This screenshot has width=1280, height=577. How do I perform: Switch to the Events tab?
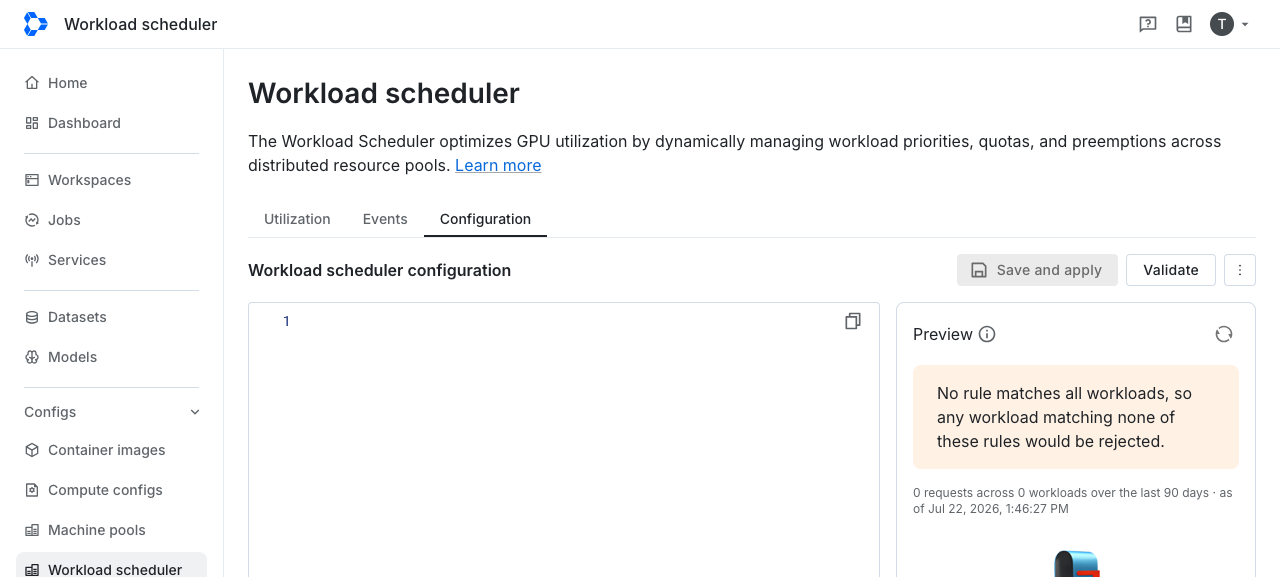point(385,219)
